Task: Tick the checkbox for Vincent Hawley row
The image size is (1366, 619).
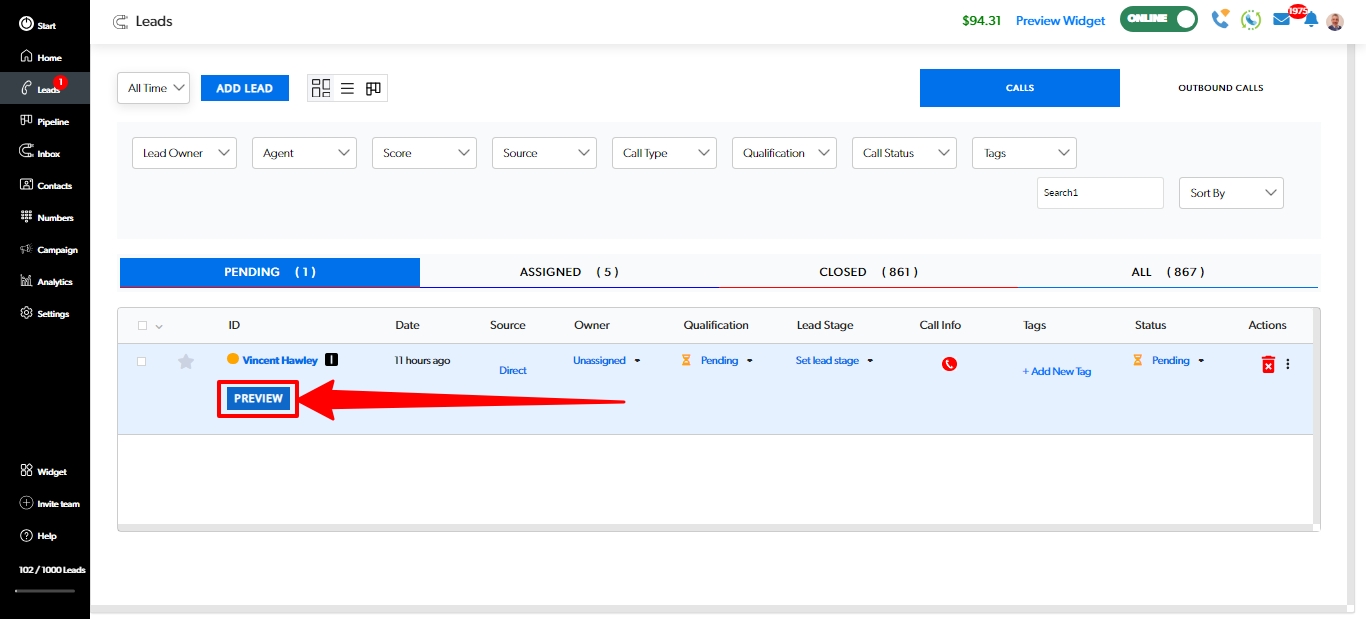Action: pos(141,361)
